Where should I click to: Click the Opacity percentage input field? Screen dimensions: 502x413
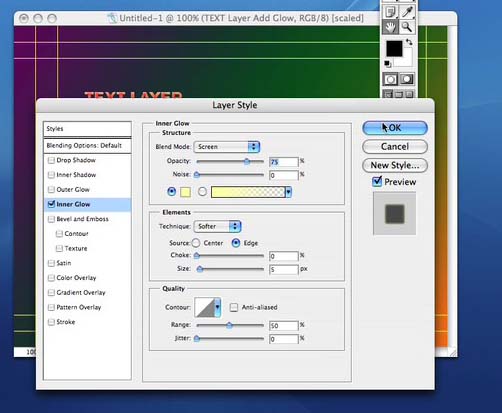click(x=284, y=162)
